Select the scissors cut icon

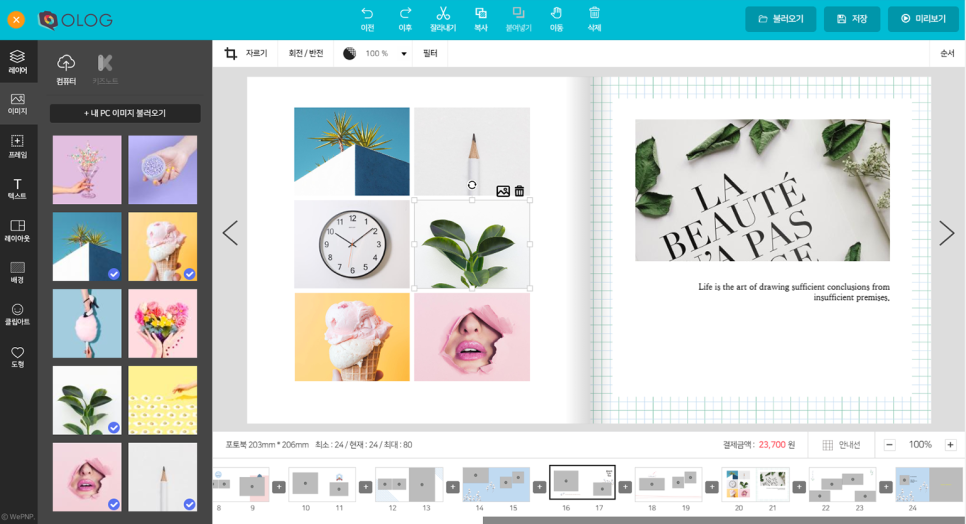(x=443, y=13)
